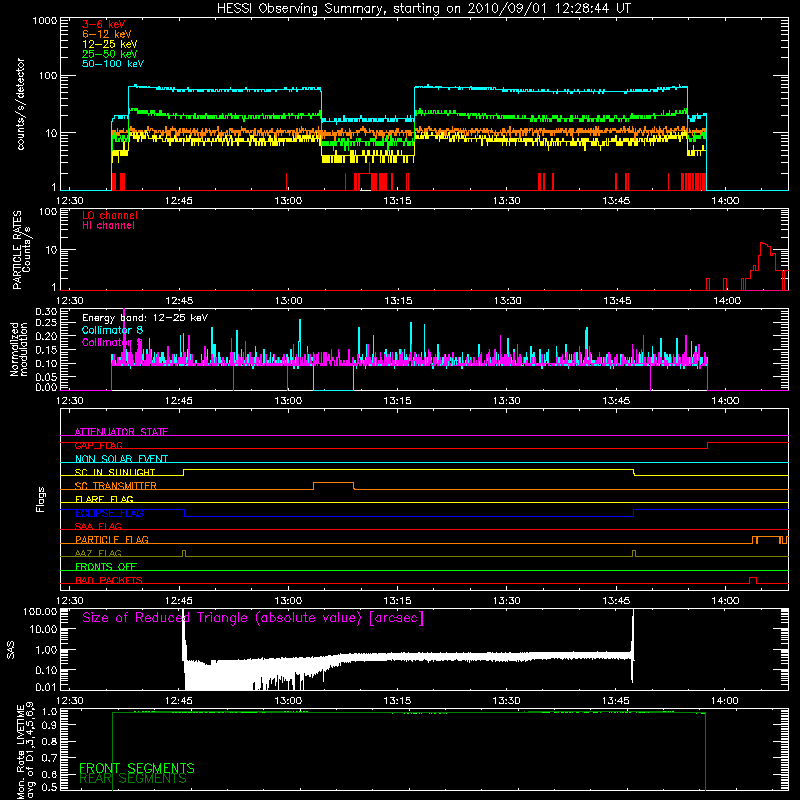The height and width of the screenshot is (800, 800).
Task: Click the 100.00 tick on the SAS axis
Action: pyautogui.click(x=40, y=612)
